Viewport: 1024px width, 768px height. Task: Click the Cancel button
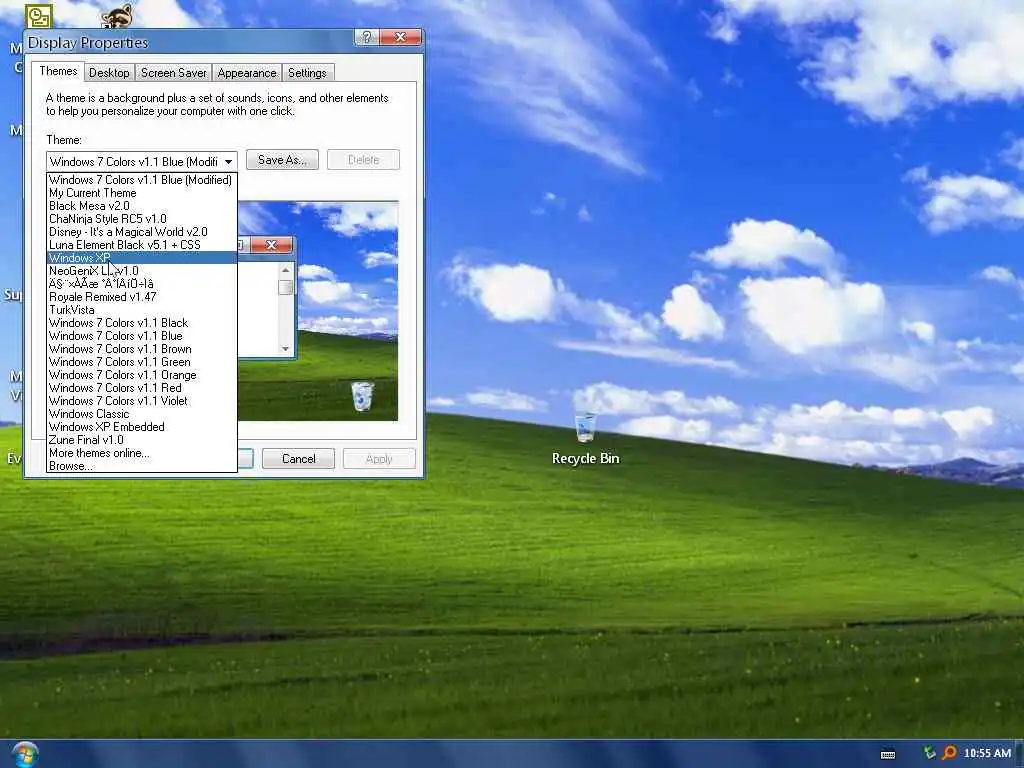point(298,458)
